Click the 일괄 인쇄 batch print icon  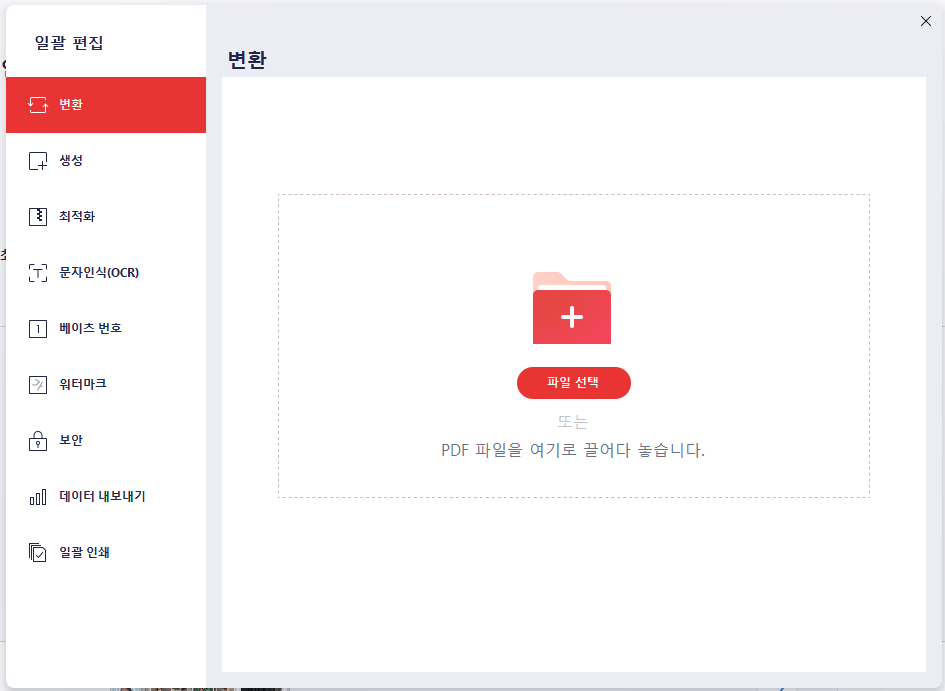click(x=38, y=552)
